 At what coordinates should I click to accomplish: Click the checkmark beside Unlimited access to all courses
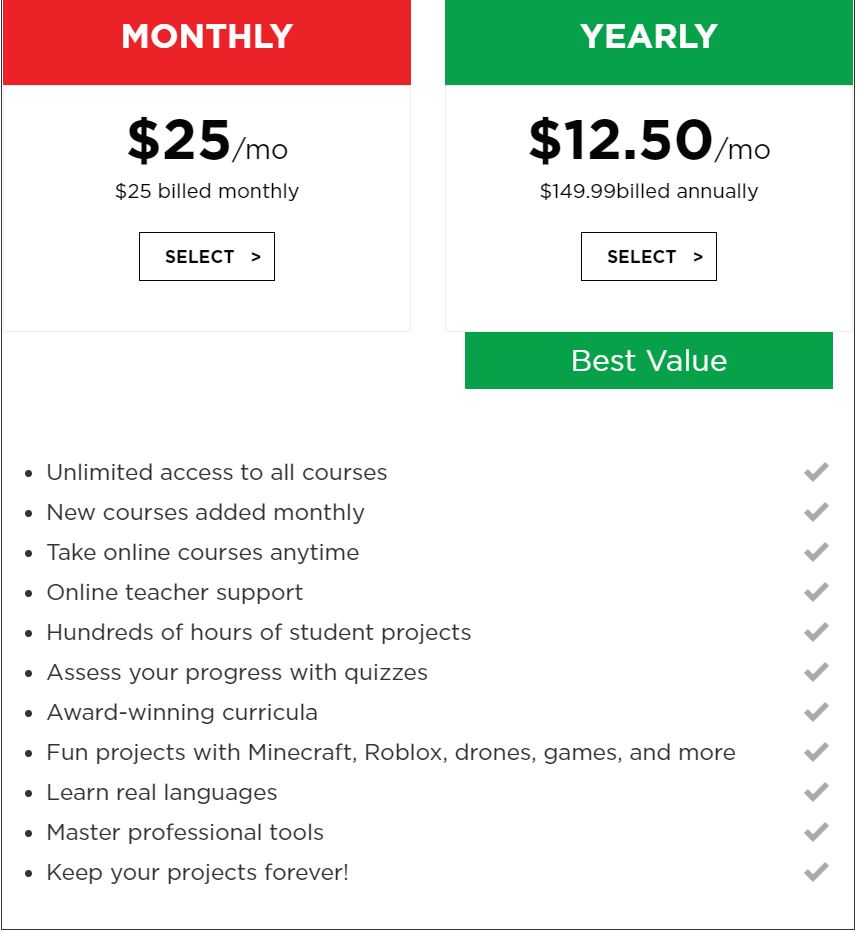tap(815, 471)
